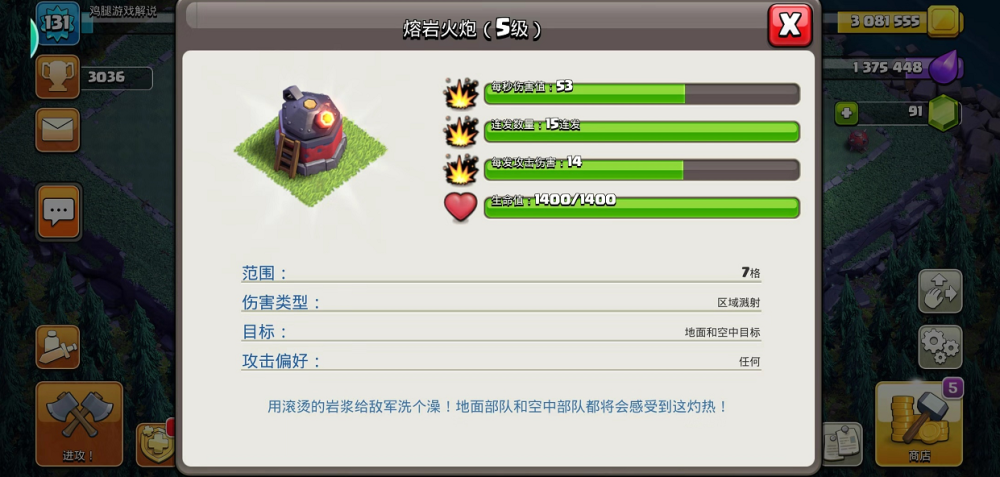Open the army troops overview icon

[57, 347]
